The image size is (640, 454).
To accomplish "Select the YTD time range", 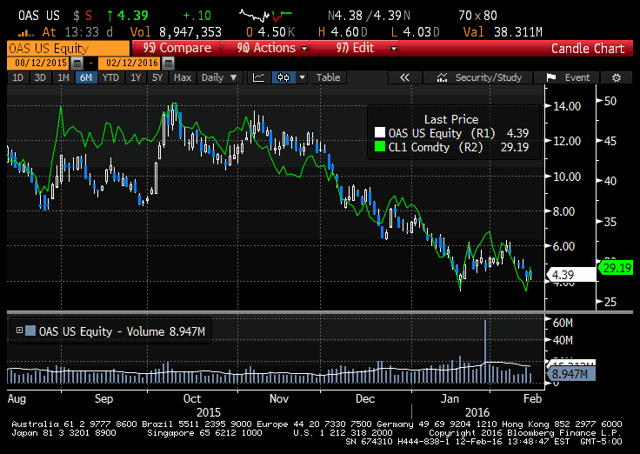I will click(111, 78).
